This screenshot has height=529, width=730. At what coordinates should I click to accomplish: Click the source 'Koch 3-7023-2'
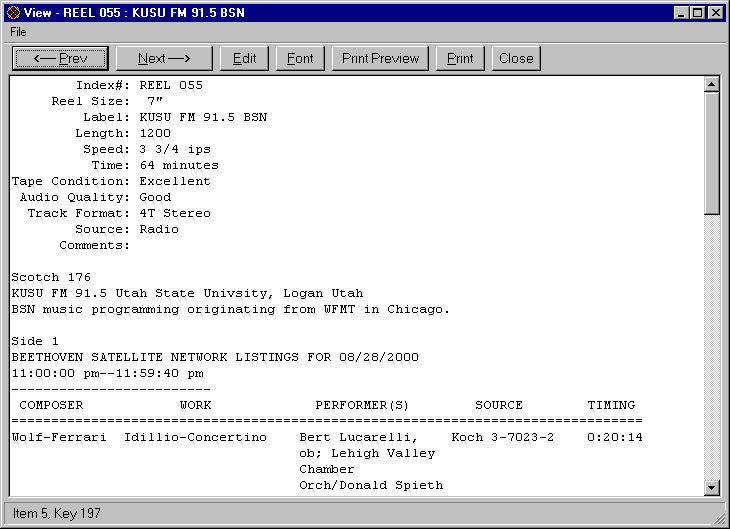[503, 437]
